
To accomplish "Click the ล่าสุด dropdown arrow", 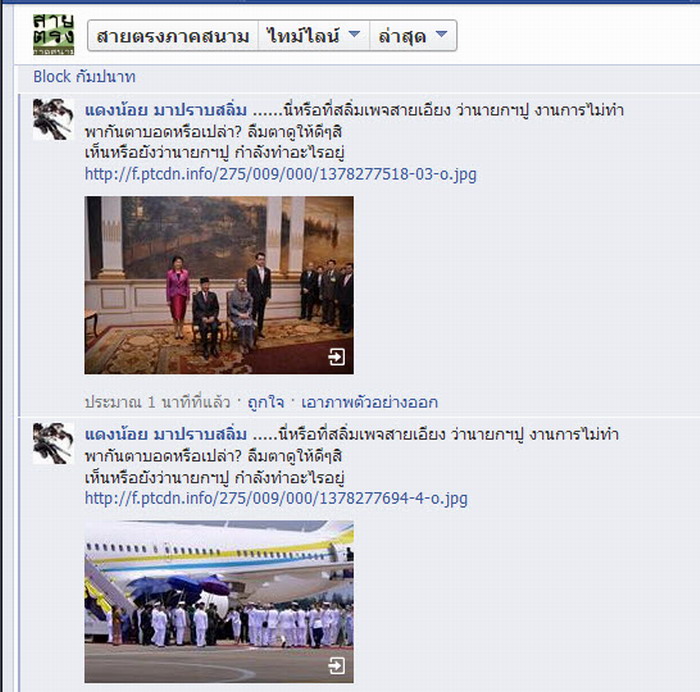I will tap(441, 34).
